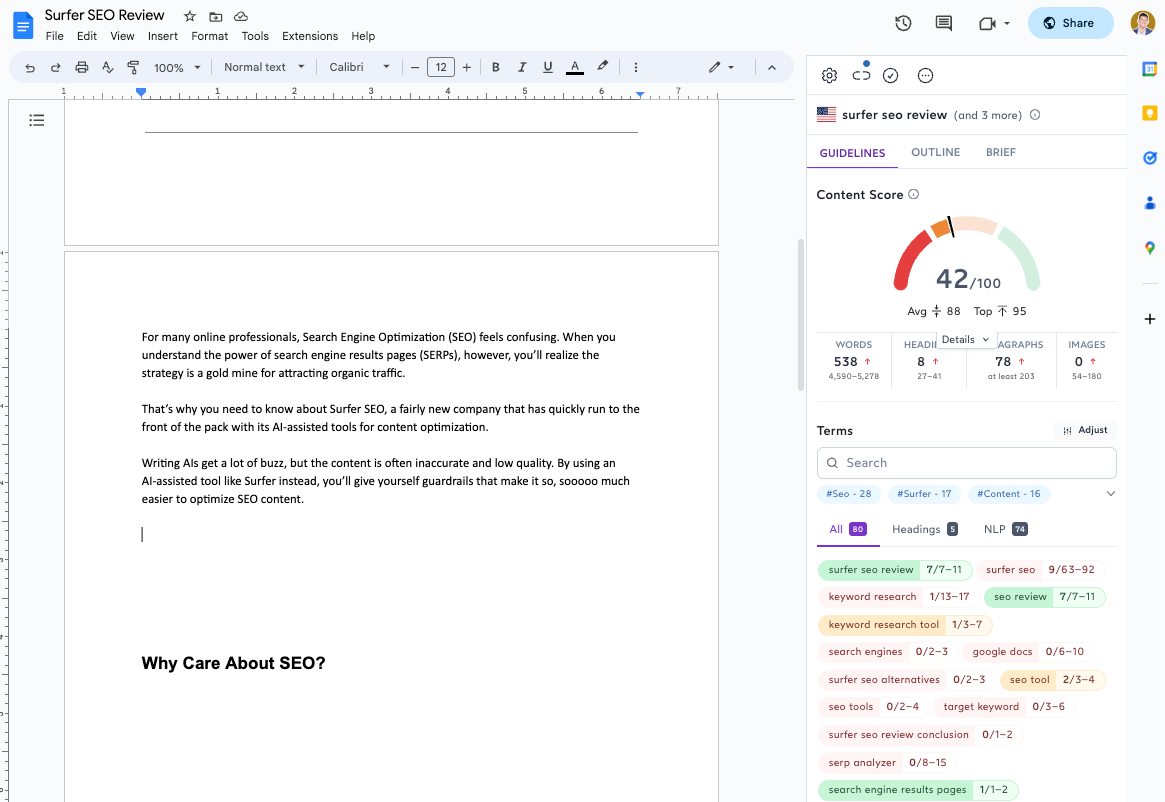Switch to the BRIEF tab
This screenshot has height=802, width=1165.
[x=1001, y=152]
